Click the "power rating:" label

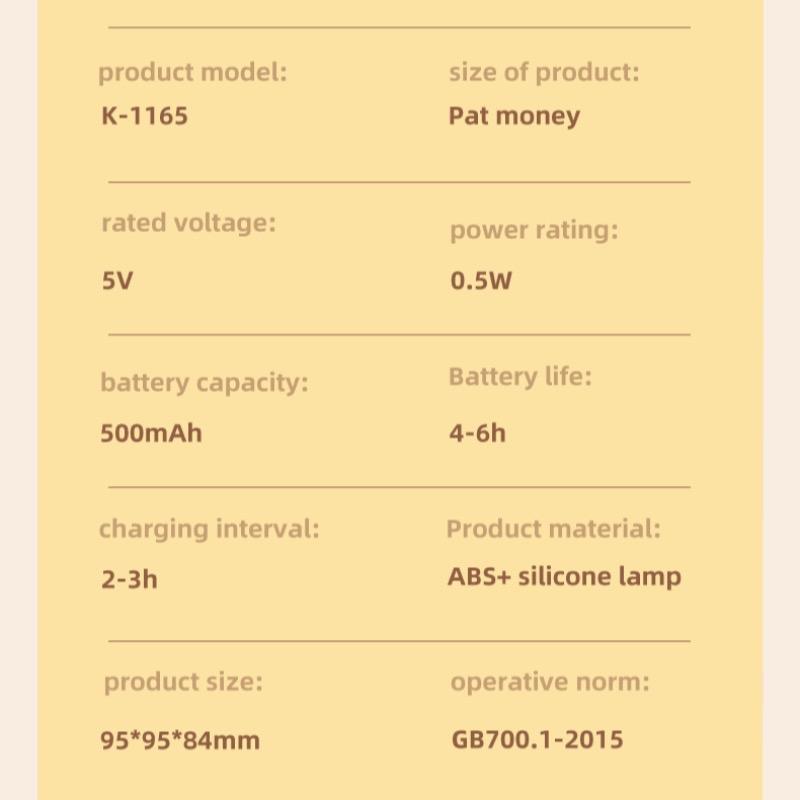point(533,230)
